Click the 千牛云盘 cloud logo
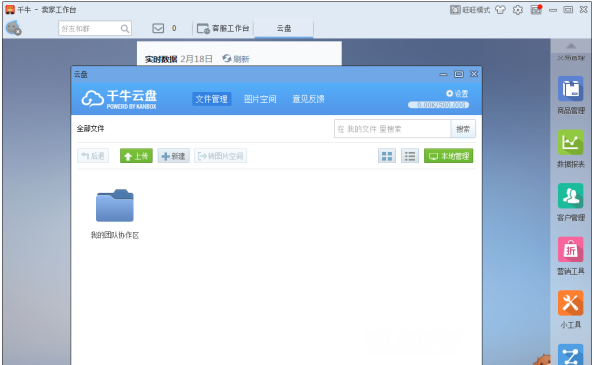 point(119,99)
